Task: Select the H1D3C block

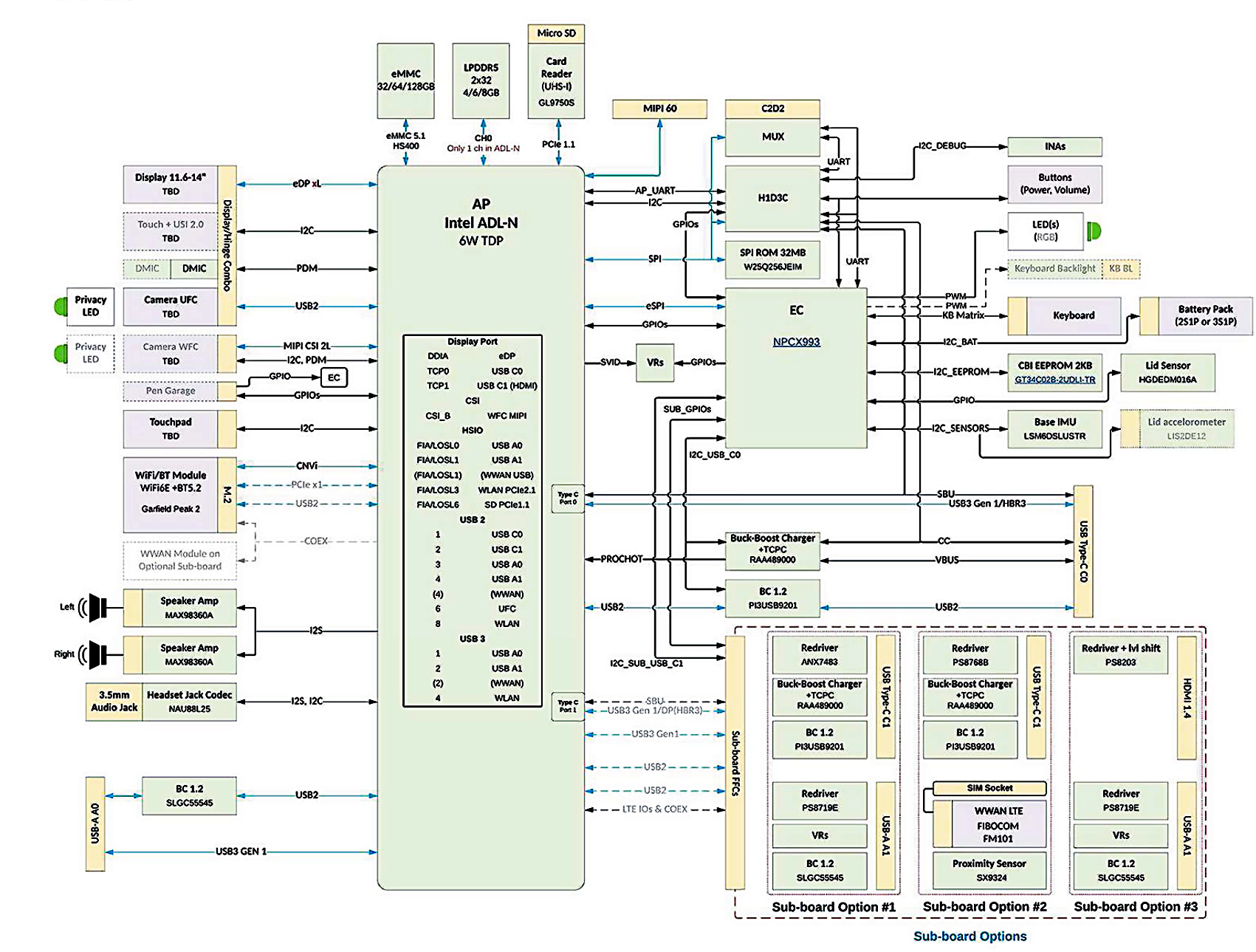Action: pos(772,198)
